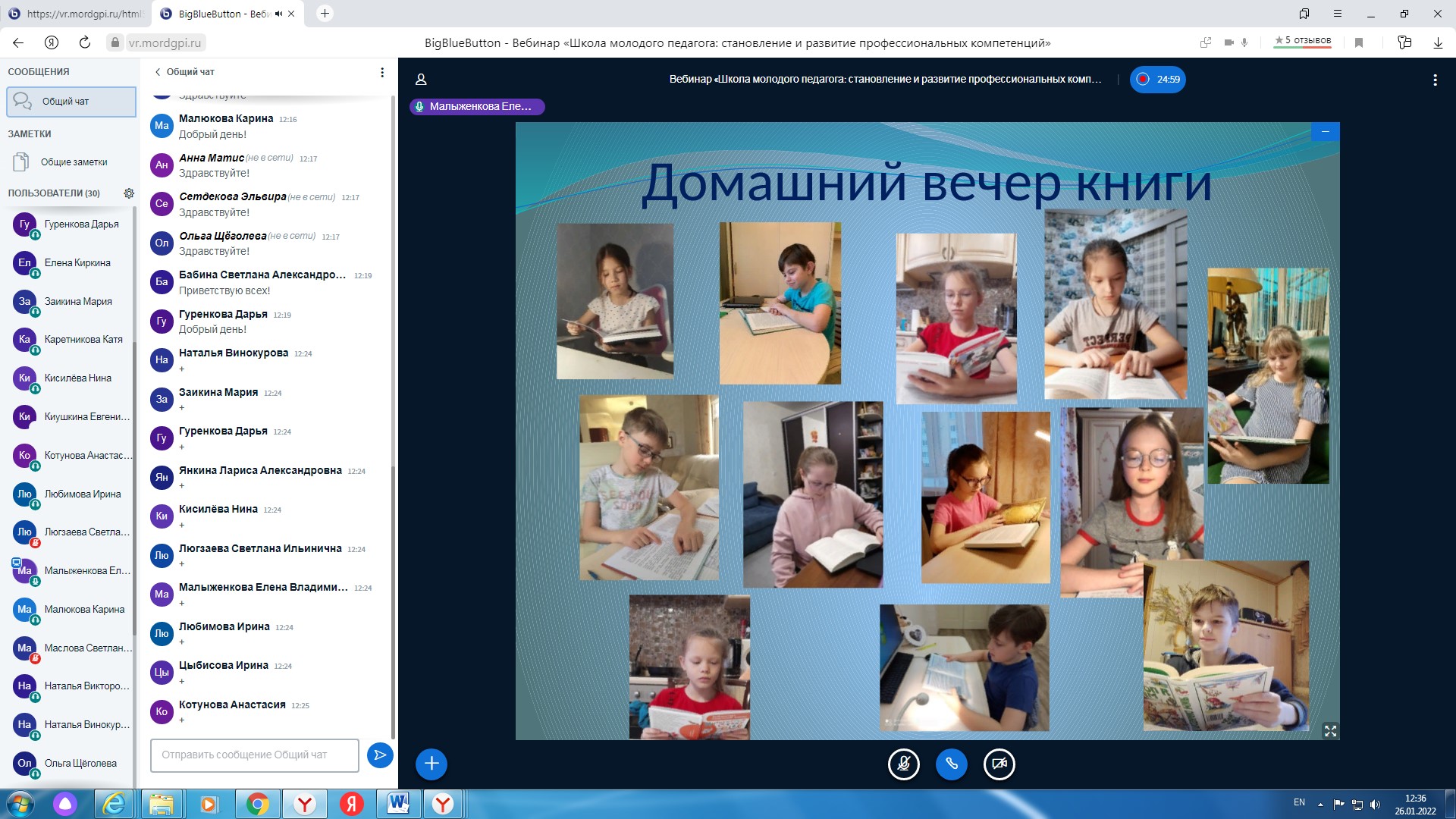Reload the page
Image resolution: width=1456 pixels, height=819 pixels.
85,42
